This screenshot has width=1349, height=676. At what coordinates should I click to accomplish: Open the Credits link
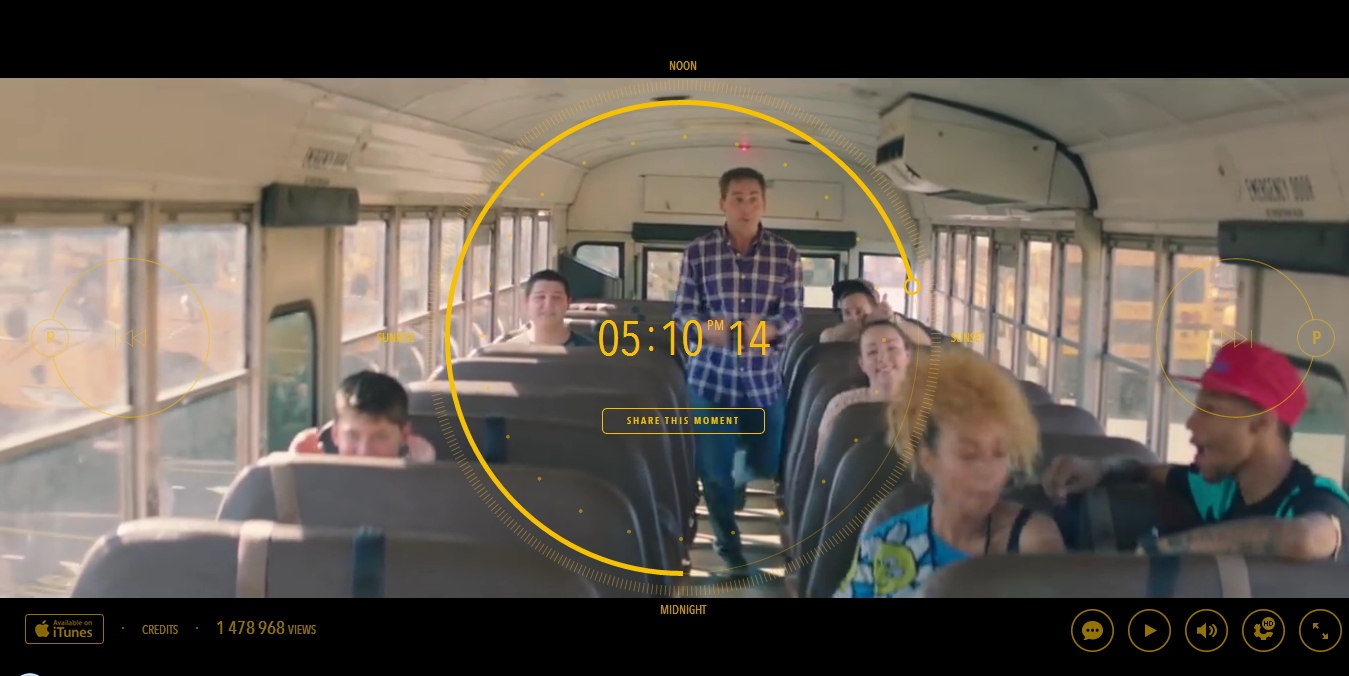[160, 630]
